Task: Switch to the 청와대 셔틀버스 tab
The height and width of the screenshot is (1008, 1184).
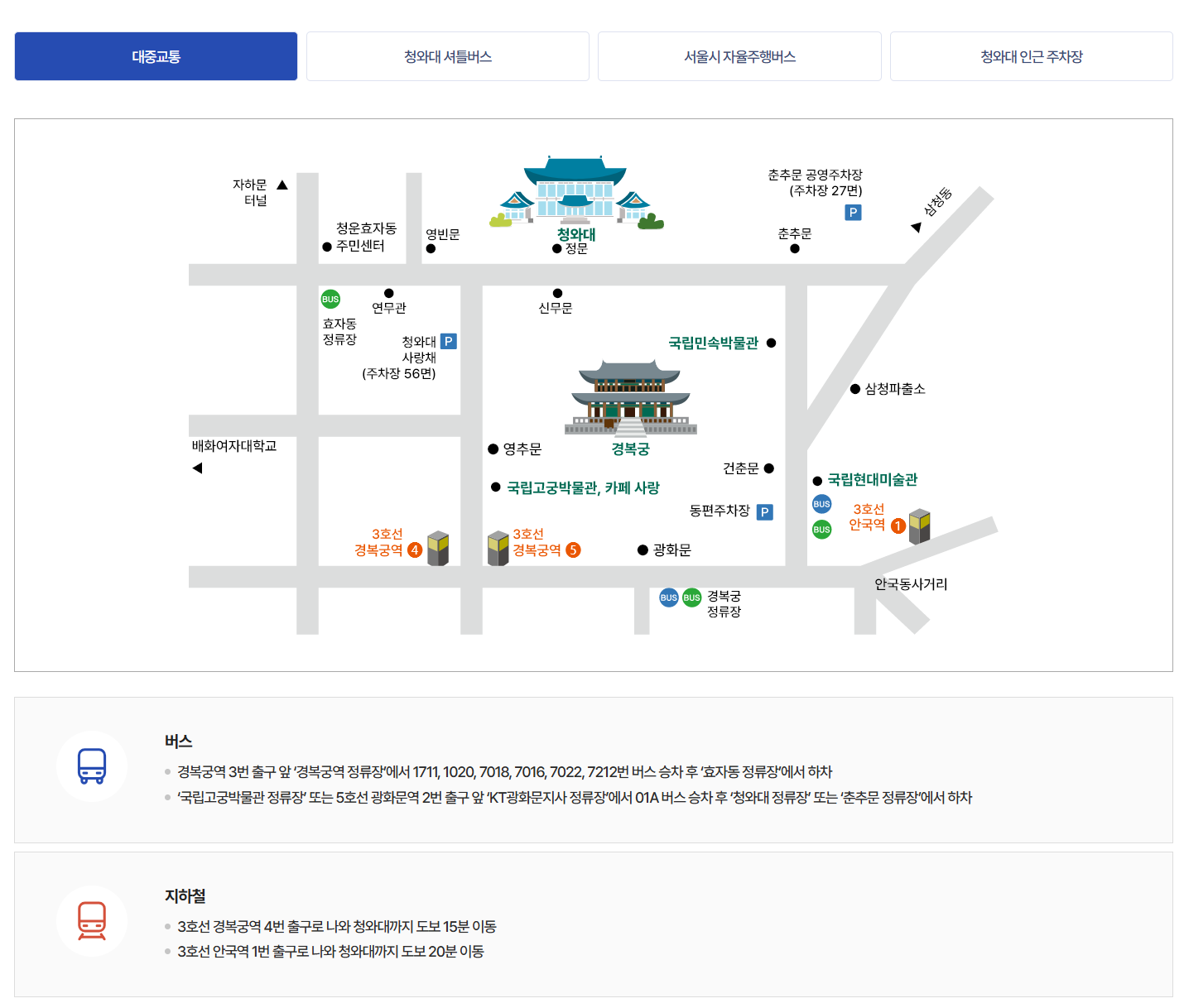Action: (447, 55)
